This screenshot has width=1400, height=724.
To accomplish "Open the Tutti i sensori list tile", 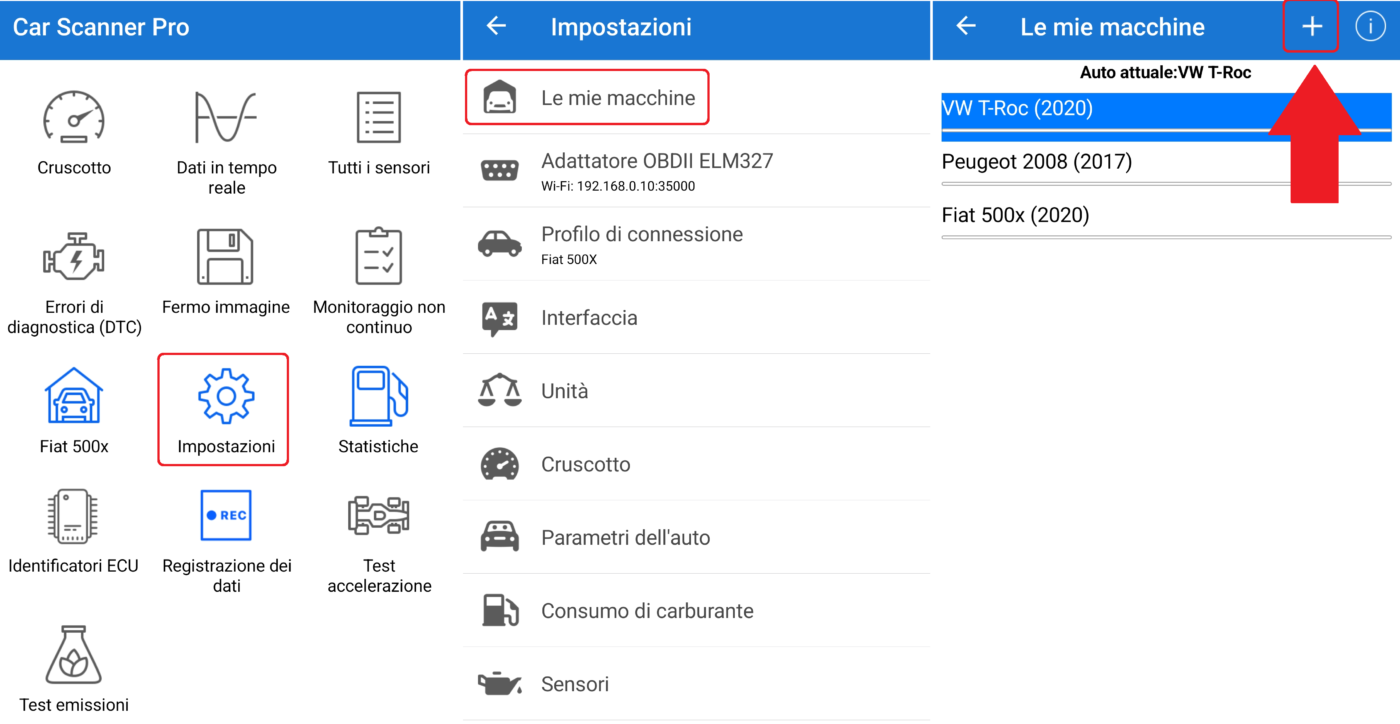I will (379, 132).
